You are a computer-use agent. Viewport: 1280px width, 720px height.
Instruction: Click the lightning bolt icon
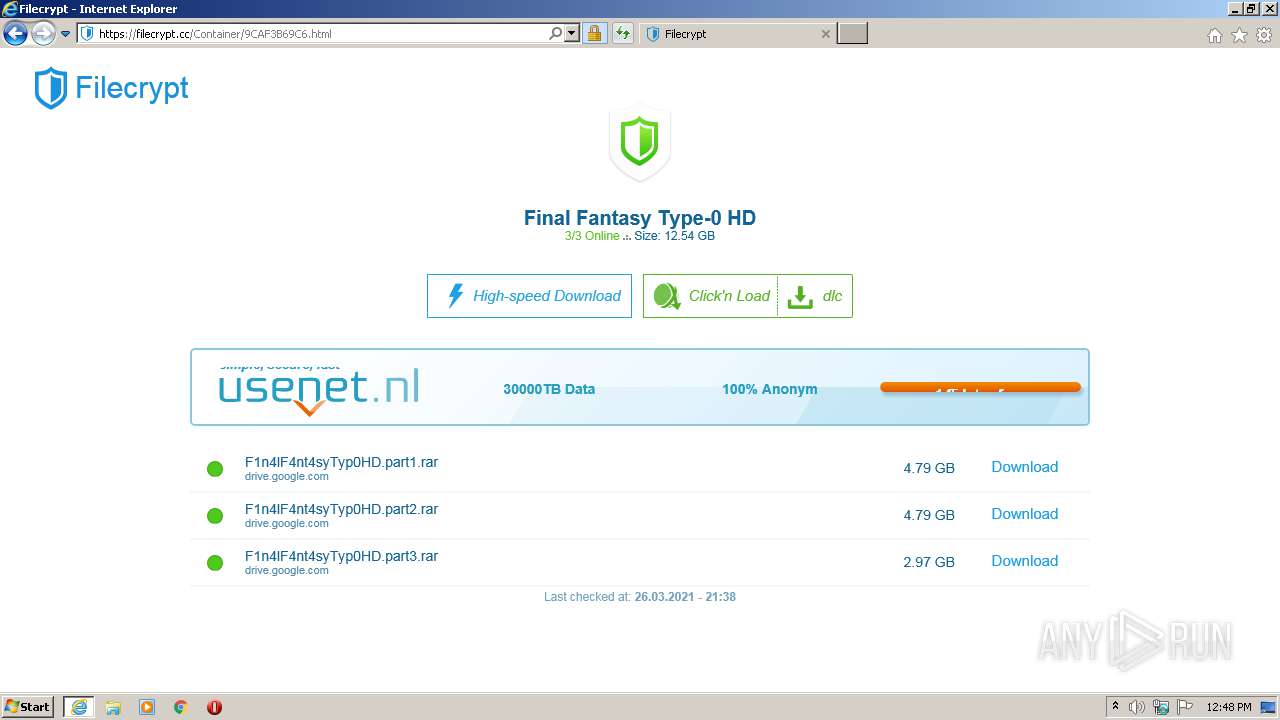tap(455, 296)
